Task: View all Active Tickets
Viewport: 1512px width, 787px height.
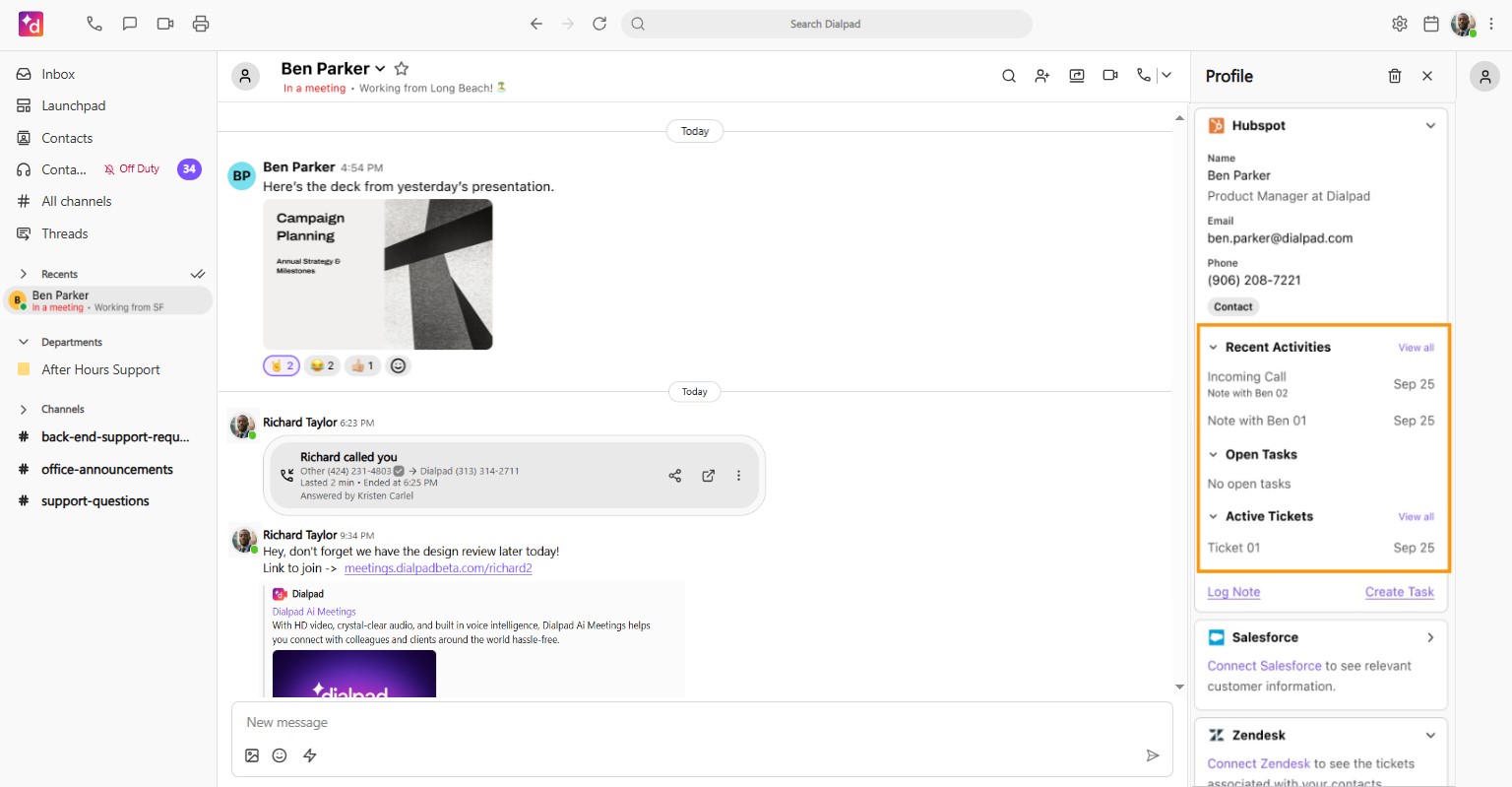Action: point(1417,517)
